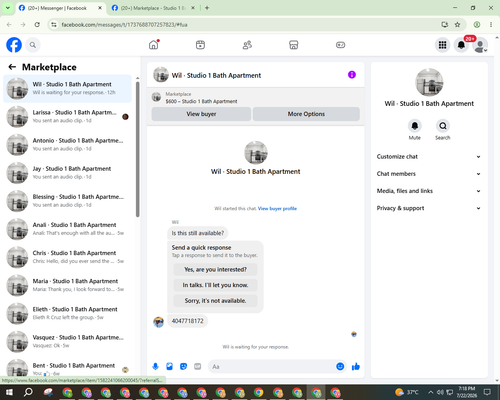Open Windows Start menu
The image size is (500, 400).
point(9,392)
